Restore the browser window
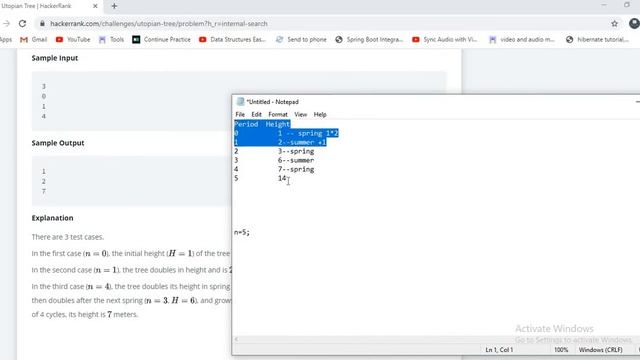 click(627, 5)
